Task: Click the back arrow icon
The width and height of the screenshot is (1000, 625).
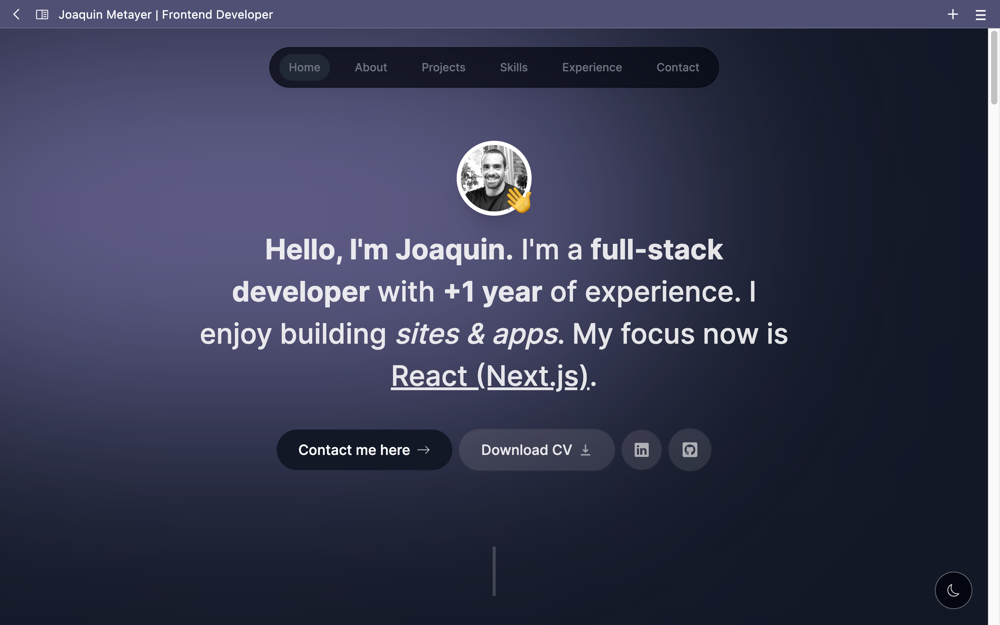Action: 17,14
